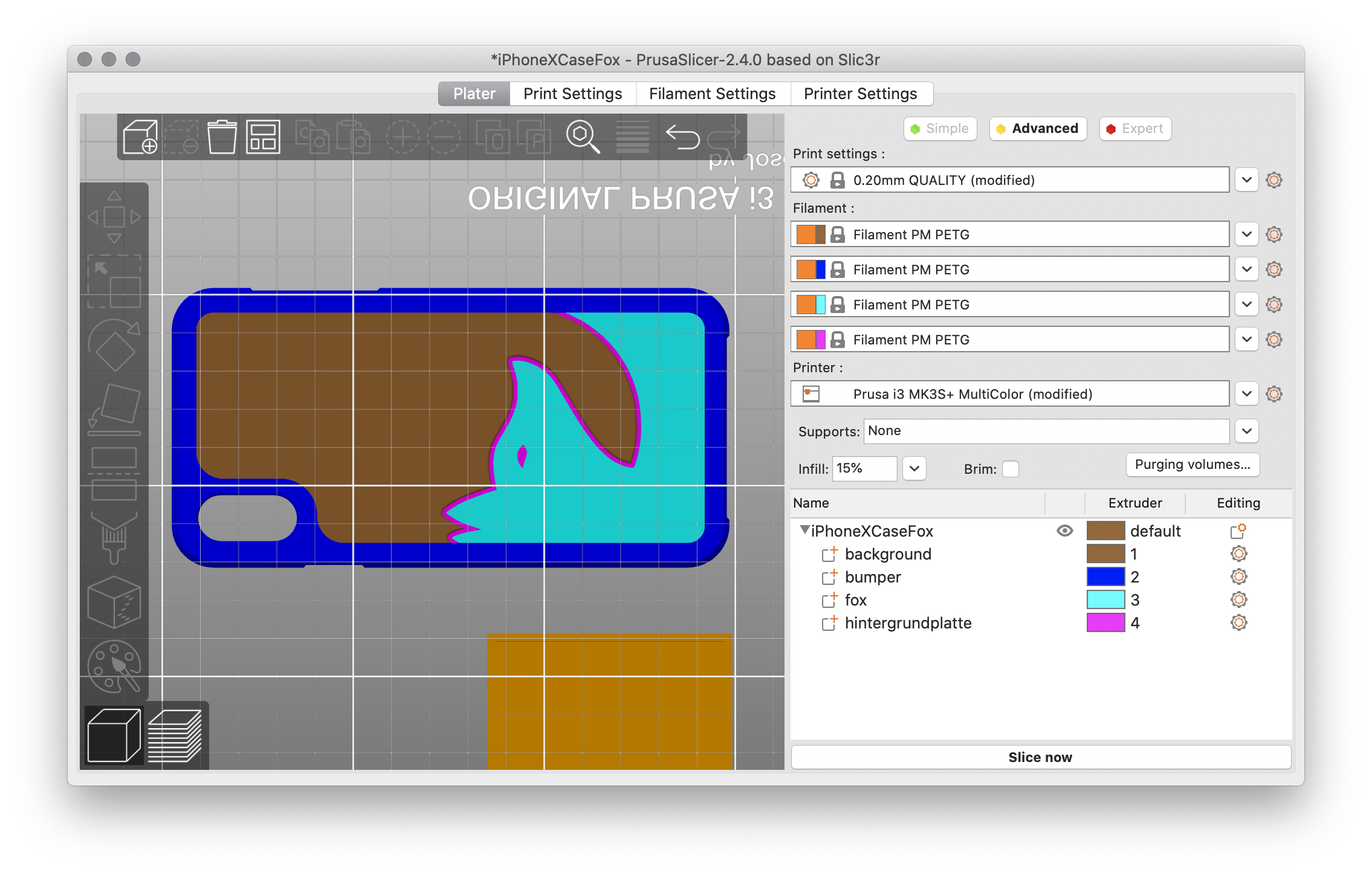Click the Slice now button
This screenshot has width=1372, height=875.
(x=1041, y=758)
